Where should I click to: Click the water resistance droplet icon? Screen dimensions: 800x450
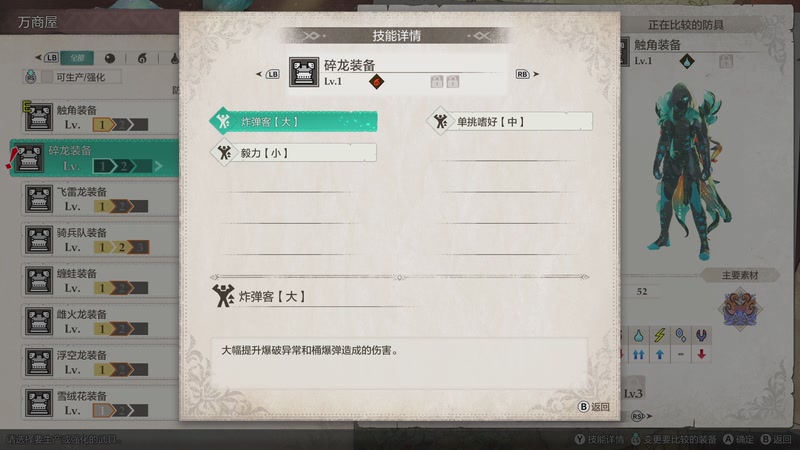click(639, 335)
